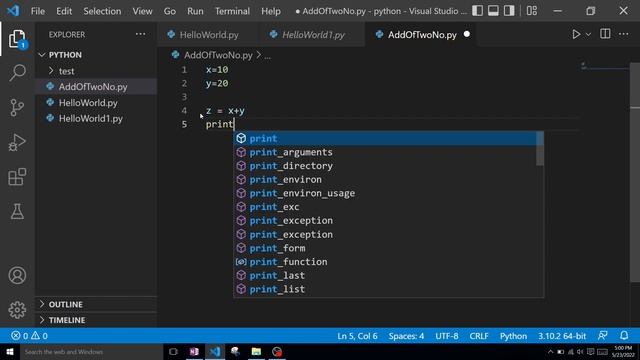Open the Run menu
This screenshot has width=640, height=360.
point(195,11)
